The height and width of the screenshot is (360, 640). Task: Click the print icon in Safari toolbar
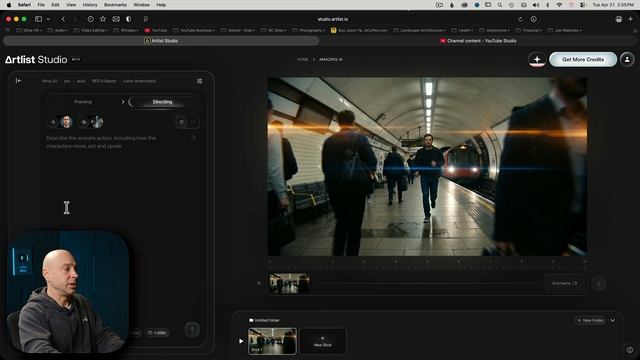pyautogui.click(x=619, y=19)
